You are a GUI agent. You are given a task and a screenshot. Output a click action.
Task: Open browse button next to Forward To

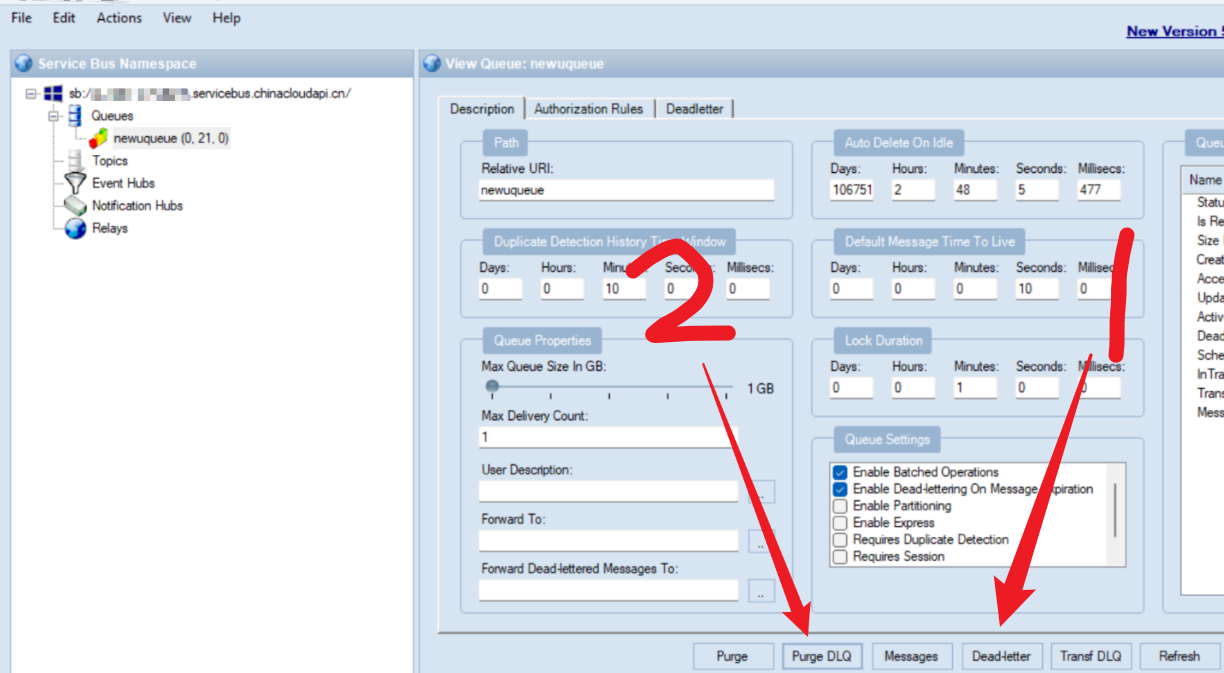coord(760,541)
